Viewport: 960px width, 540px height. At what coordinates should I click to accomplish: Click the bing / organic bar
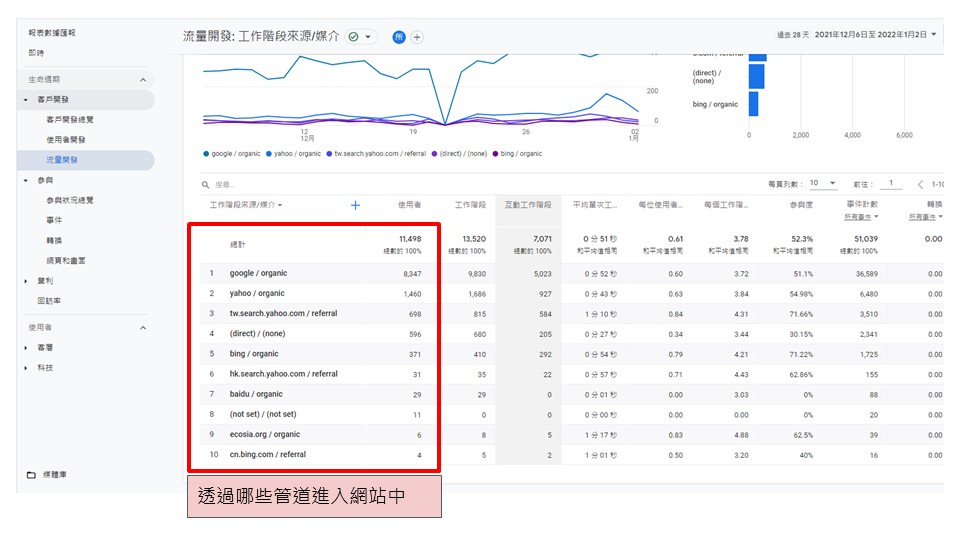[x=754, y=104]
